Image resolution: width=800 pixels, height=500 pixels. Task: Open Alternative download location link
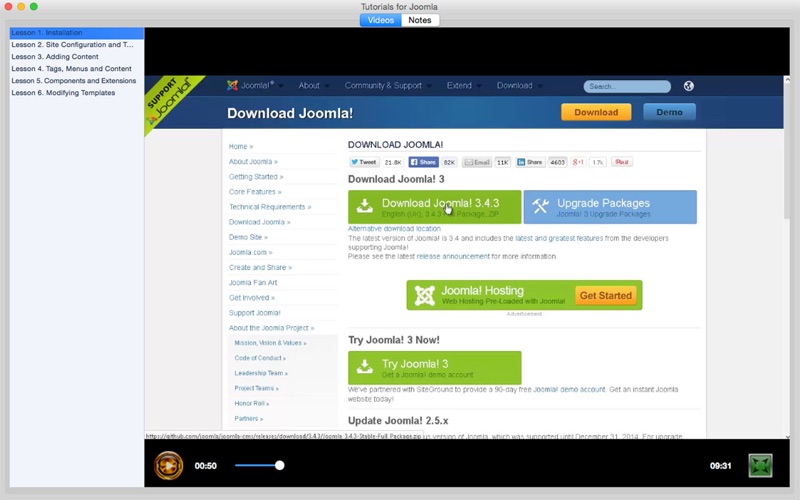(394, 229)
